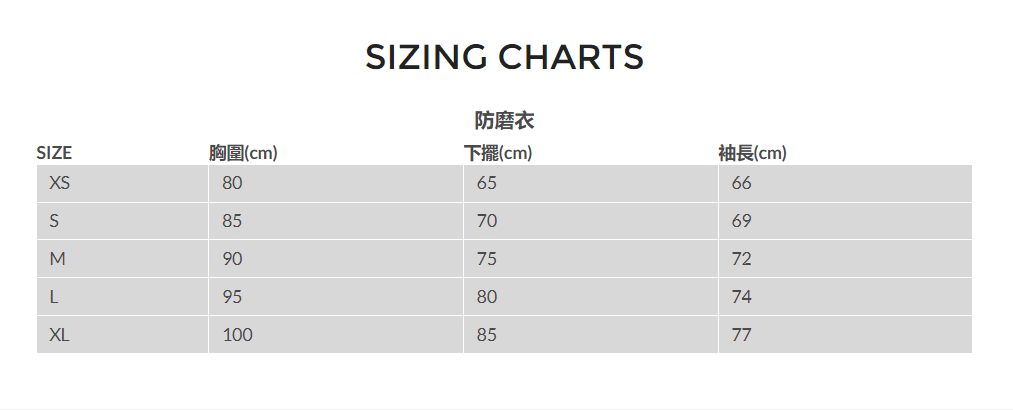Viewport: 1013px width, 410px height.
Task: Select the L size row label
Action: click(54, 297)
